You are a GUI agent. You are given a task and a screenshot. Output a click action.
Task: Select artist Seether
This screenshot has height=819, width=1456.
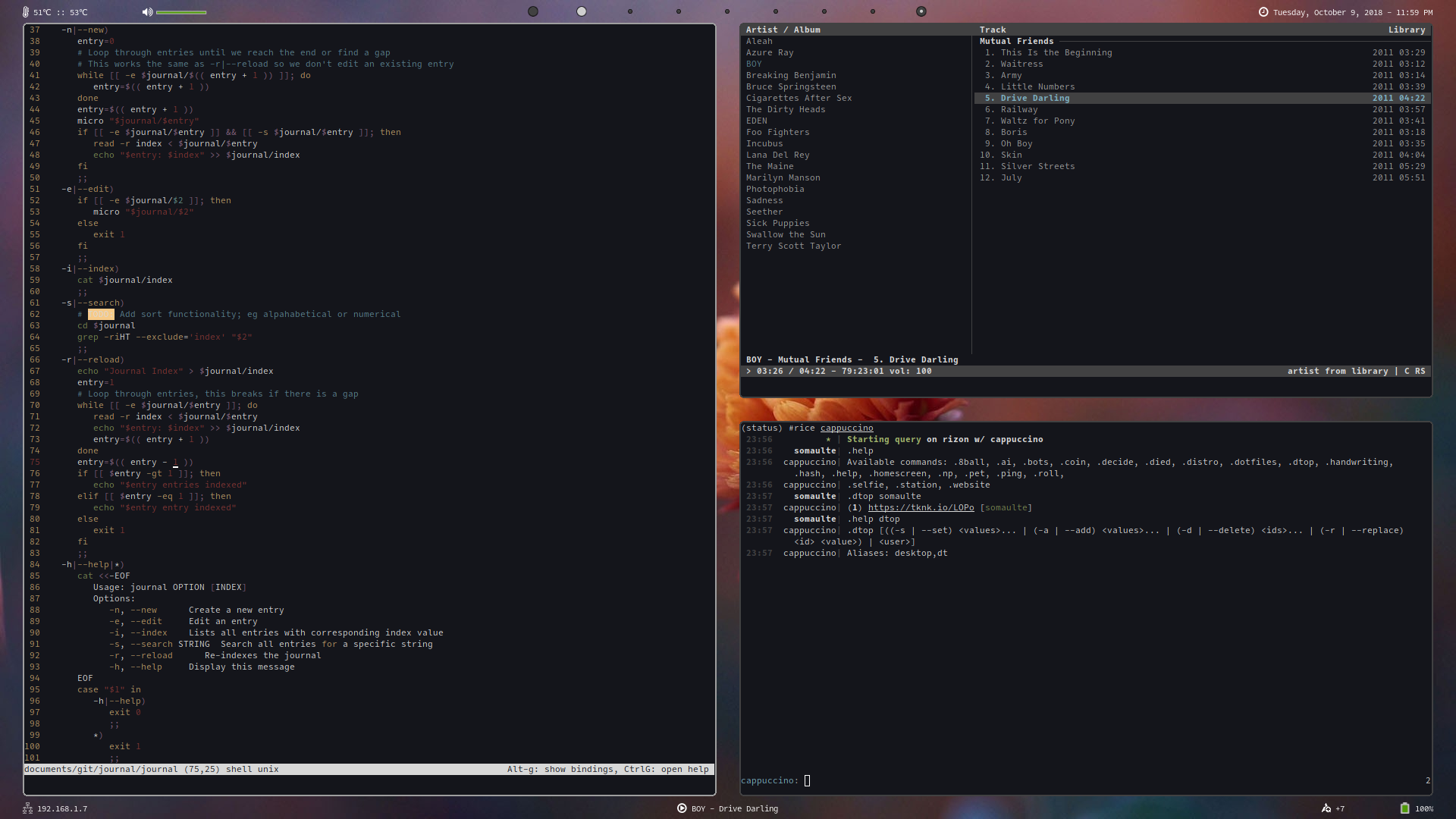point(764,212)
